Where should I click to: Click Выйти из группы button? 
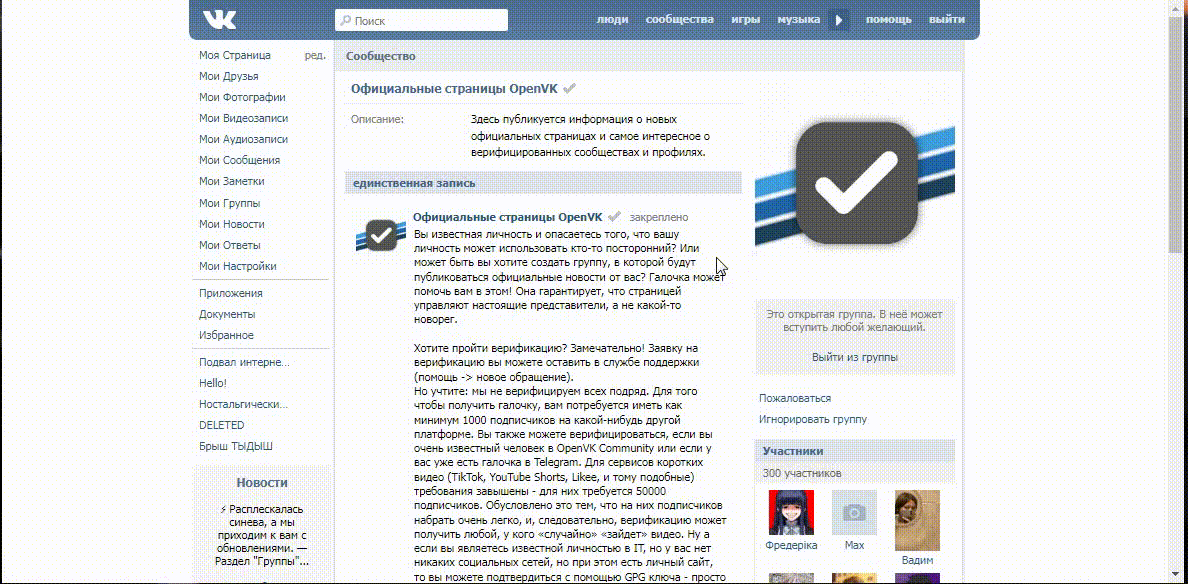coord(855,357)
